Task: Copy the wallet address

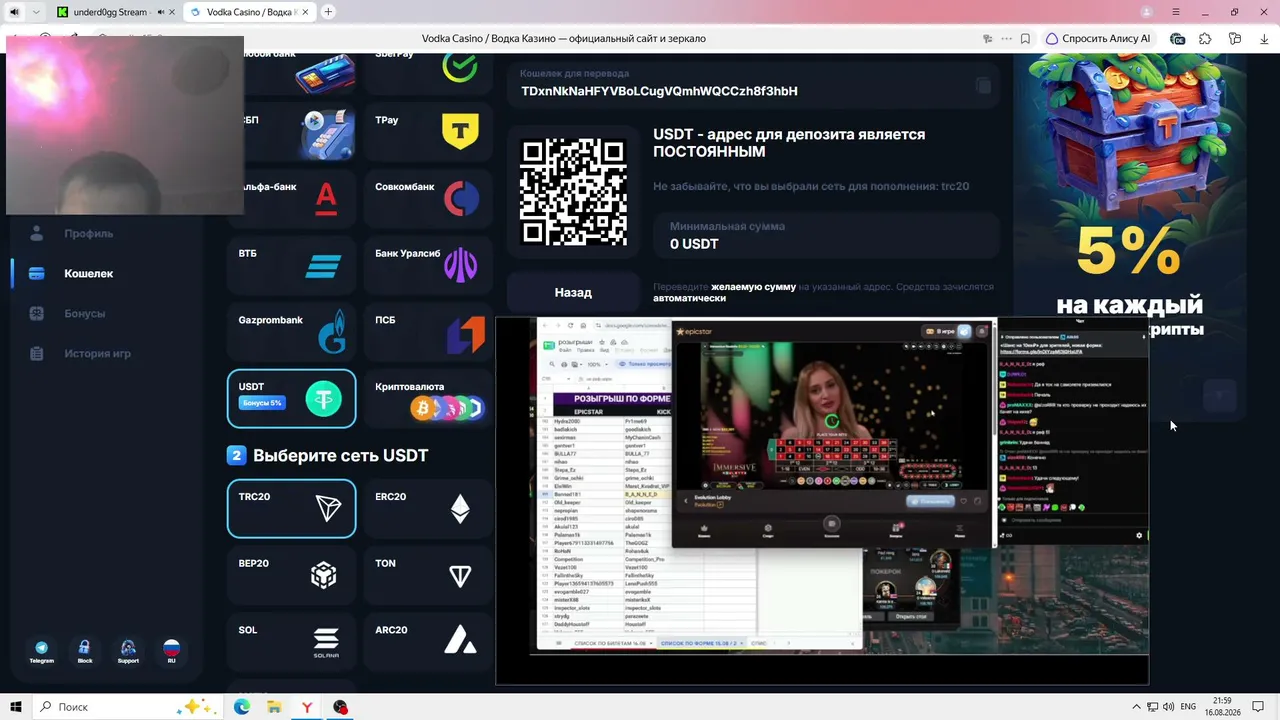Action: (x=983, y=86)
